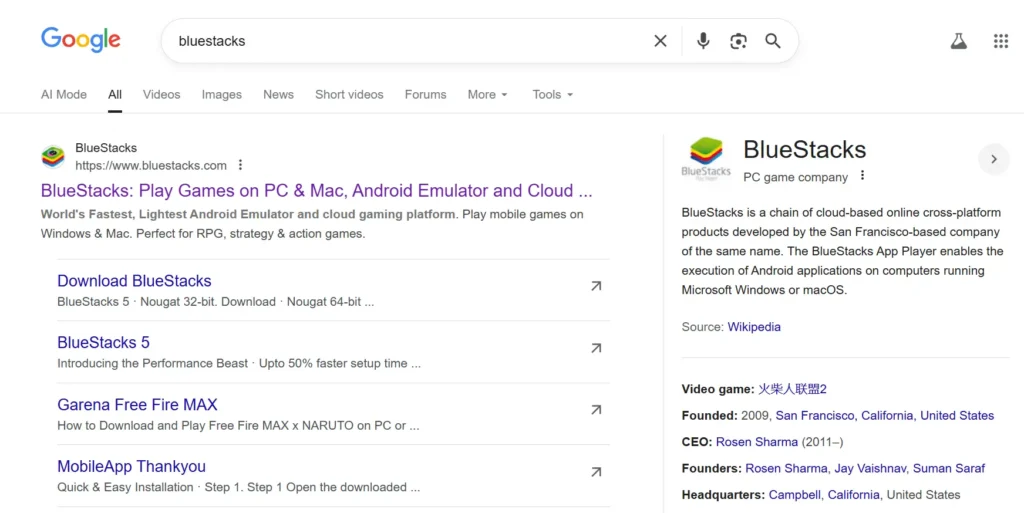Click founder Suman Saraf link
The height and width of the screenshot is (513, 1024).
[948, 469]
